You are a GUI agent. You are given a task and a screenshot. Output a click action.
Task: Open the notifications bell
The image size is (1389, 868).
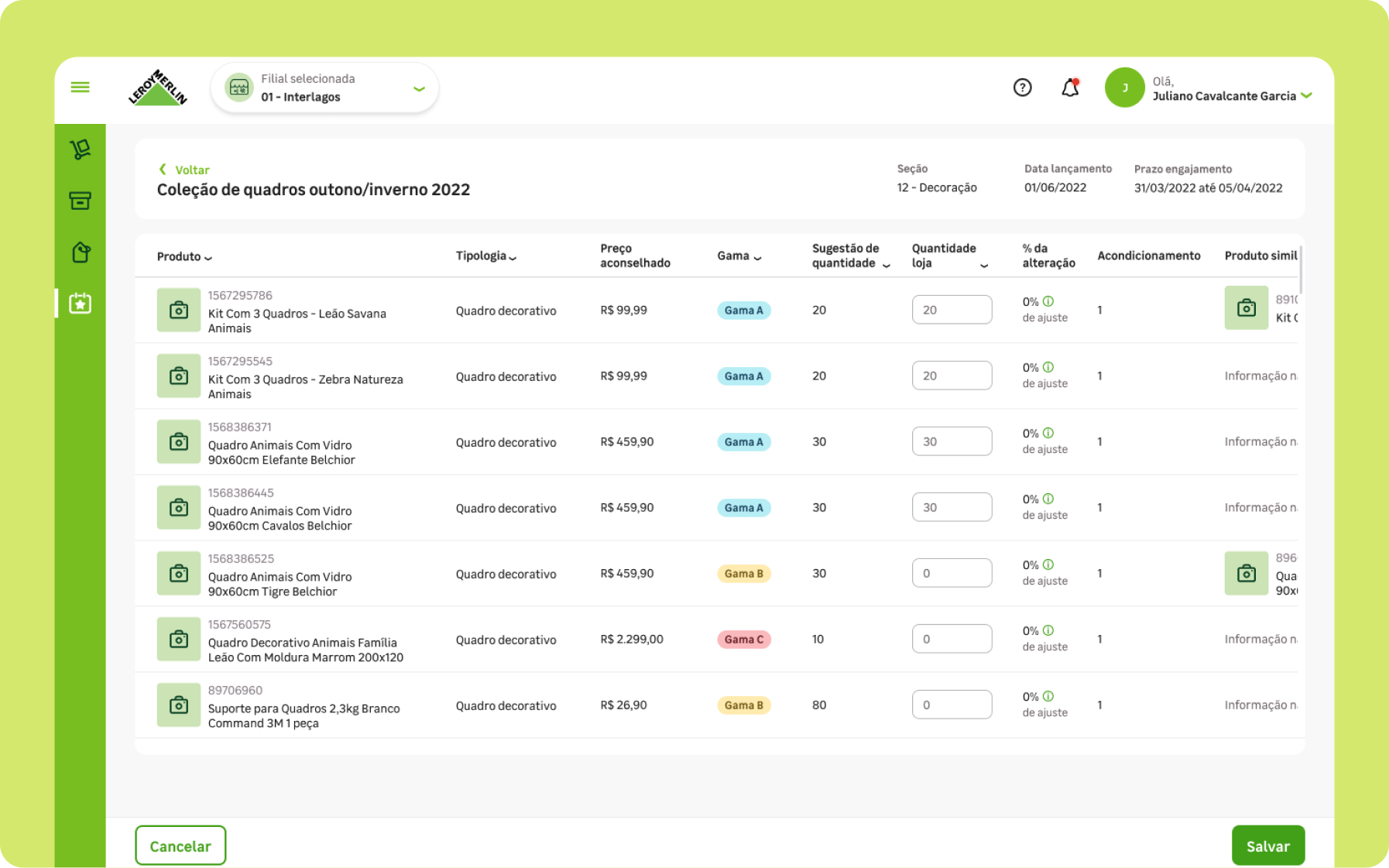pyautogui.click(x=1070, y=87)
